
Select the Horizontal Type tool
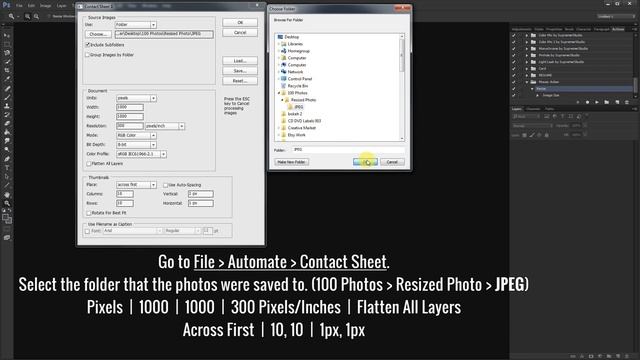pos(7,168)
